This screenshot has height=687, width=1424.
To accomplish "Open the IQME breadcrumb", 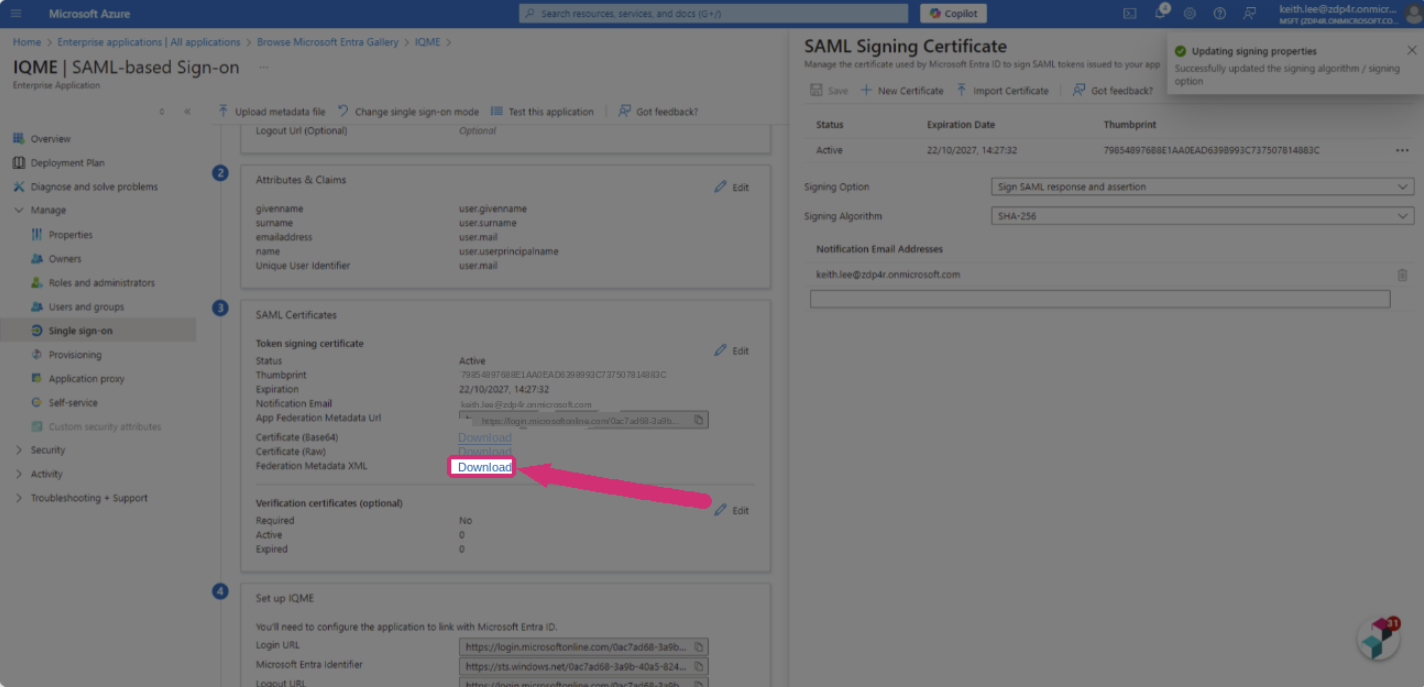I will point(427,42).
